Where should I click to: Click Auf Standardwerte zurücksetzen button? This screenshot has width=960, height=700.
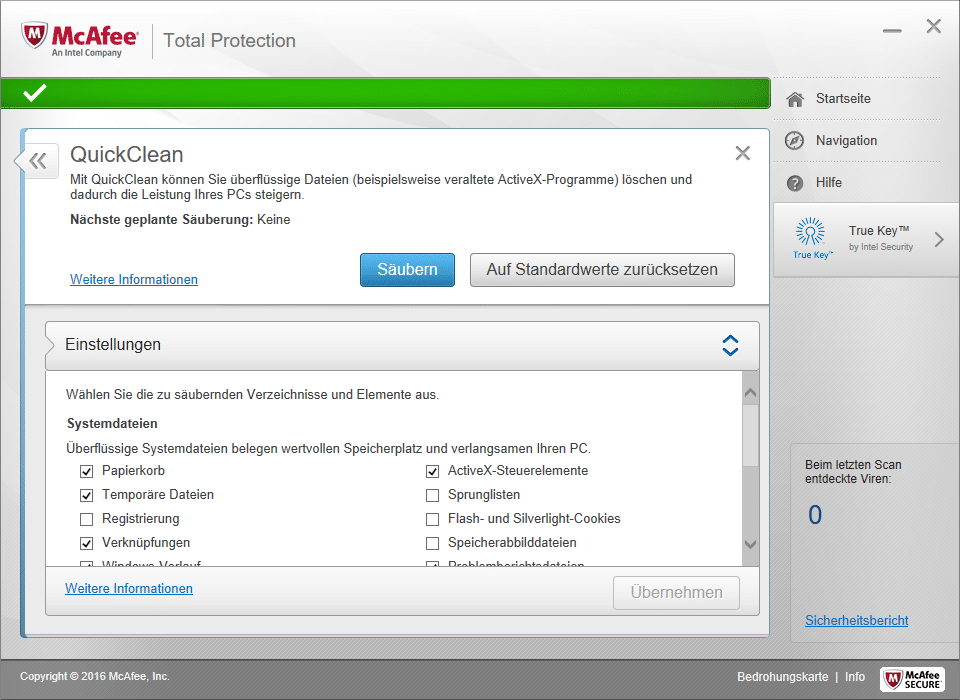point(602,270)
